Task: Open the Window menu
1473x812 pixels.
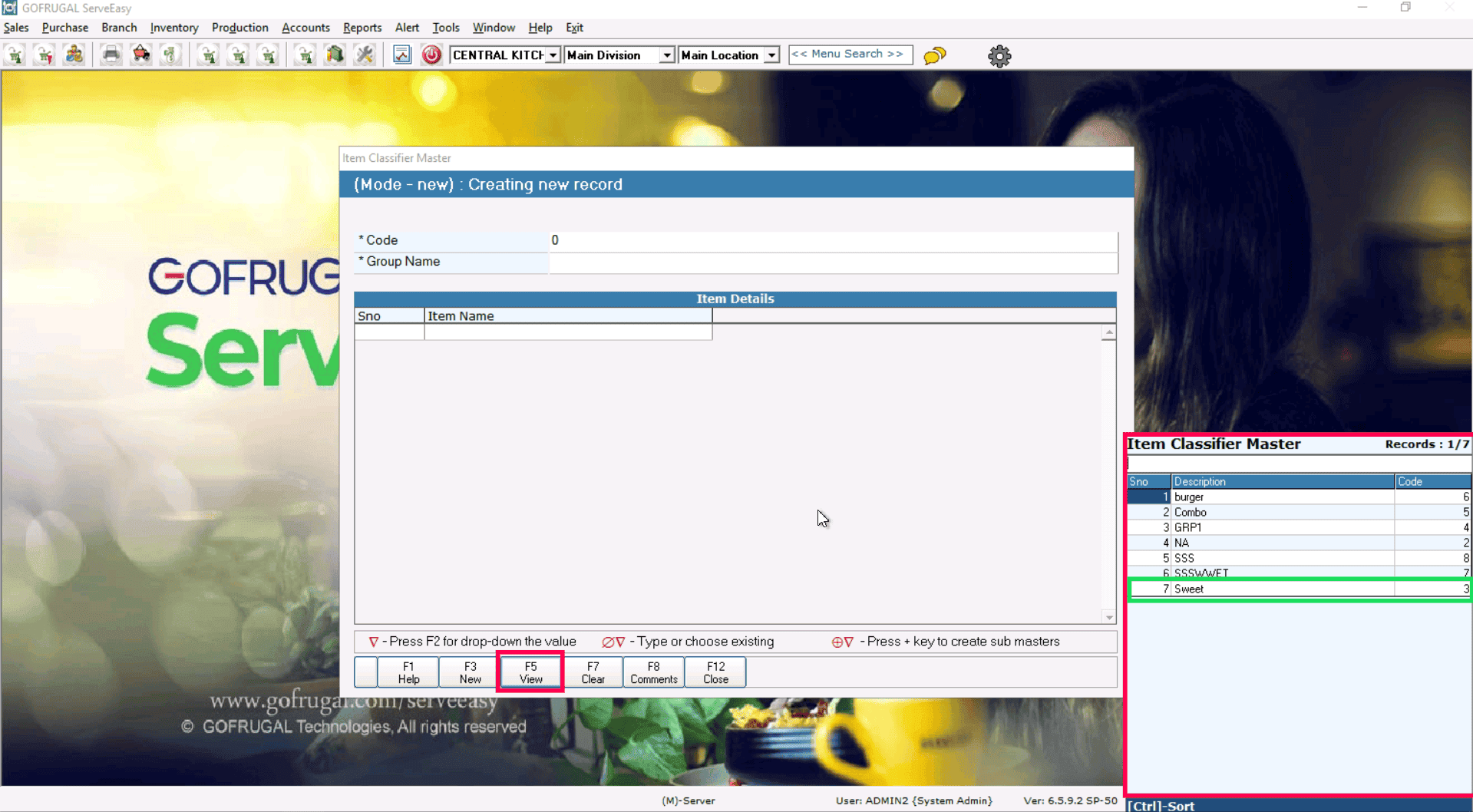Action: [494, 28]
